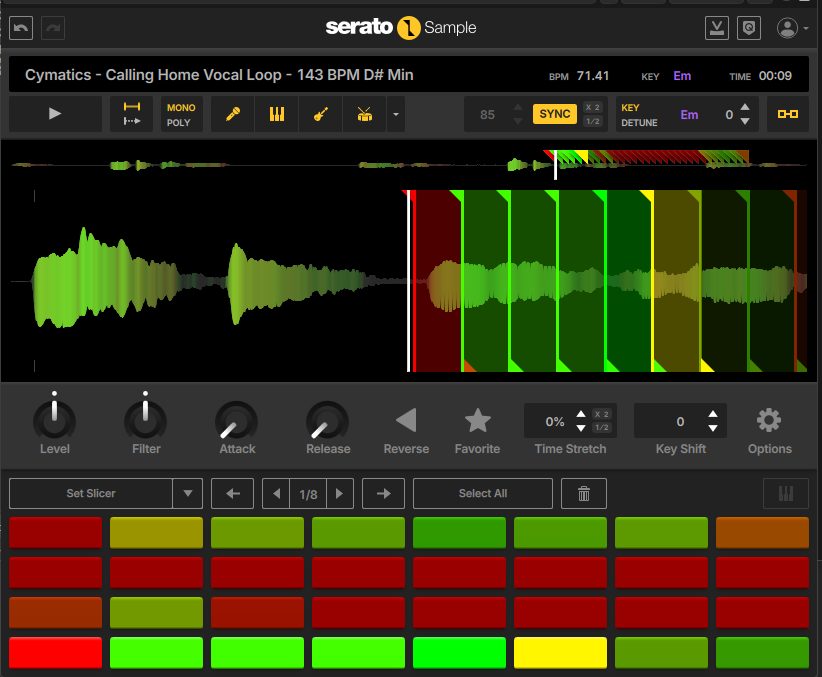822x677 pixels.
Task: Increase Key Shift with up arrow
Action: (x=713, y=414)
